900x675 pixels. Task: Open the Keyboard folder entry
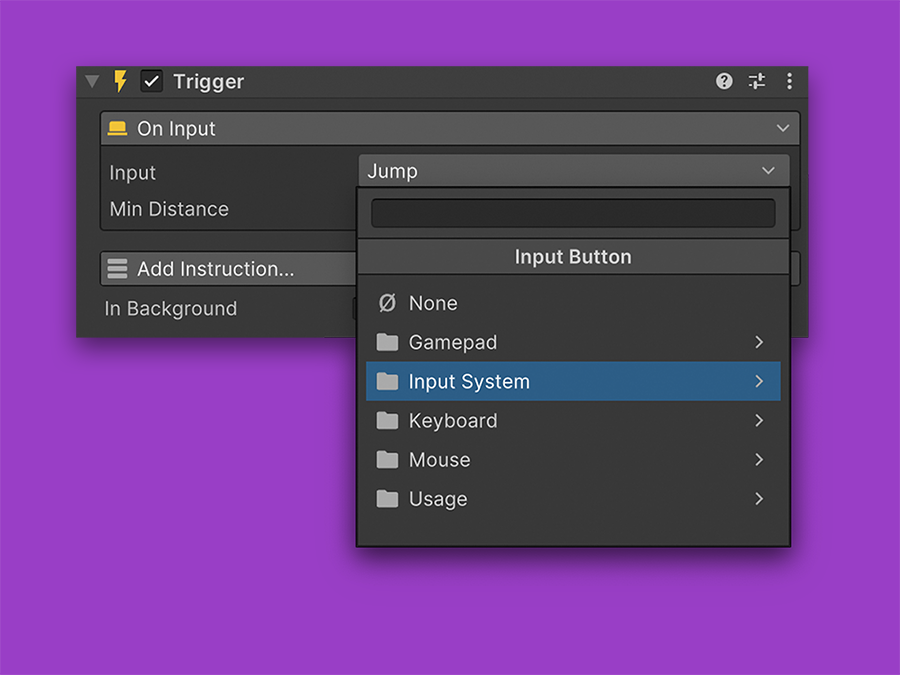coord(573,421)
